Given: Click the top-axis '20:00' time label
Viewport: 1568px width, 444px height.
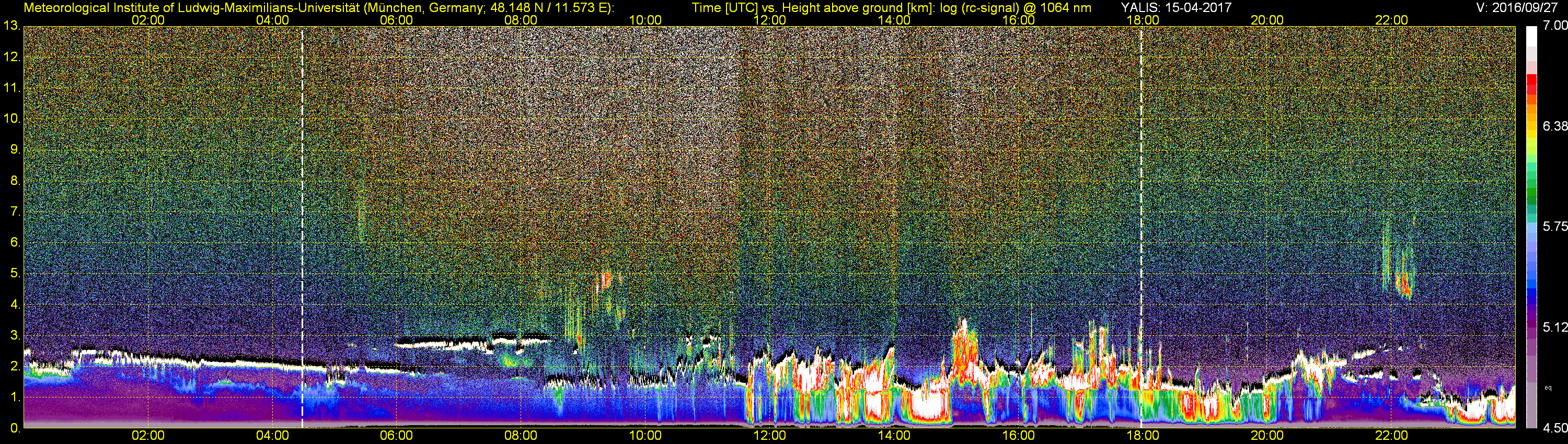Looking at the screenshot, I should point(1267,20).
